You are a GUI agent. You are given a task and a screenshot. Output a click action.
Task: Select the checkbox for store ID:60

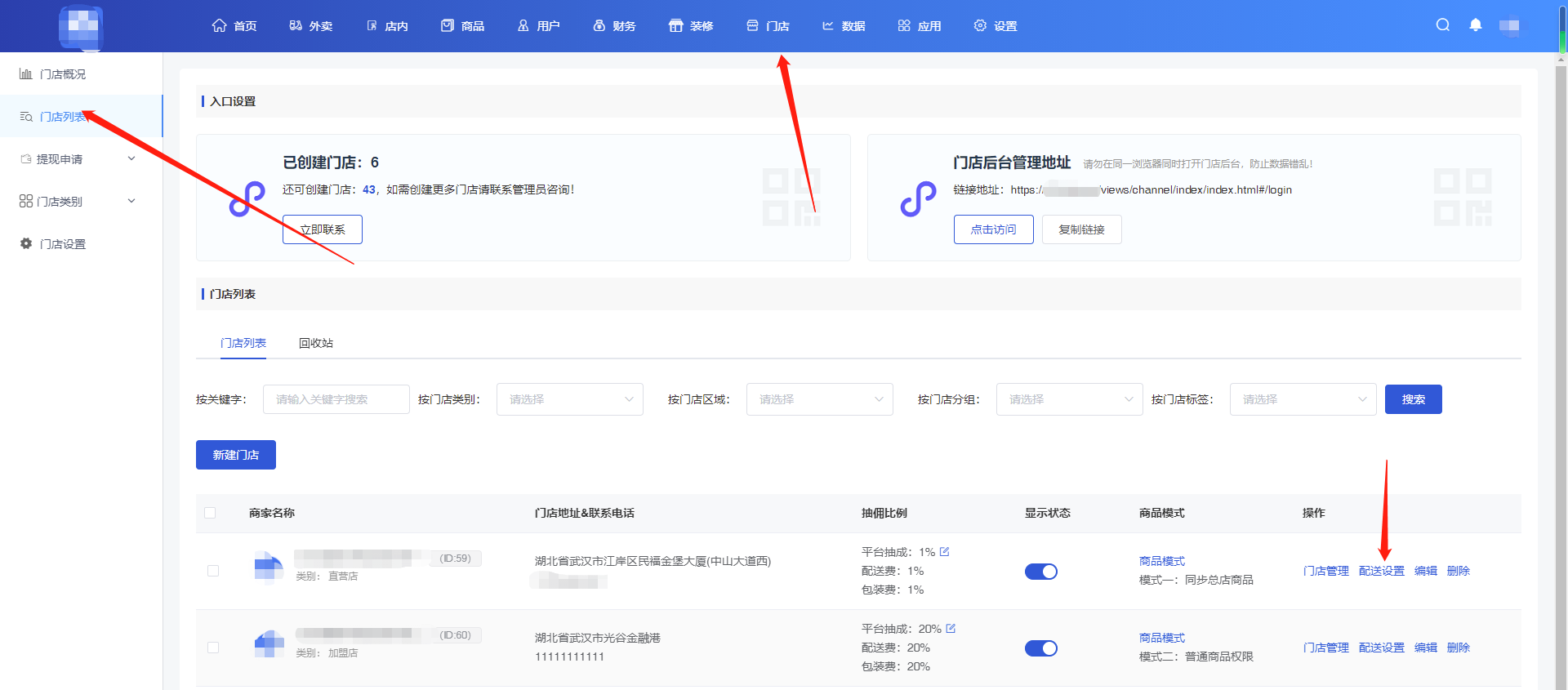click(213, 648)
